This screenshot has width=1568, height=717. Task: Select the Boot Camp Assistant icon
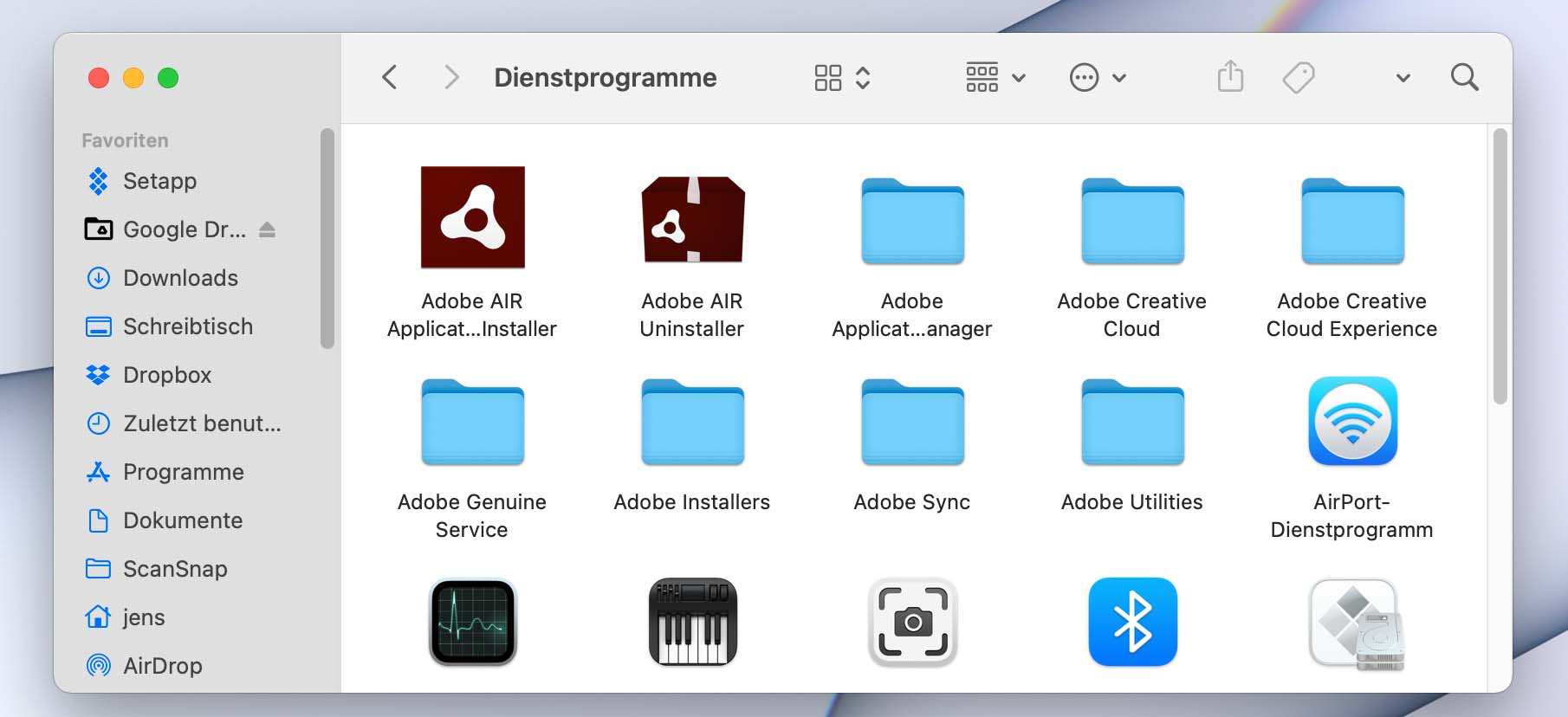click(x=1356, y=625)
